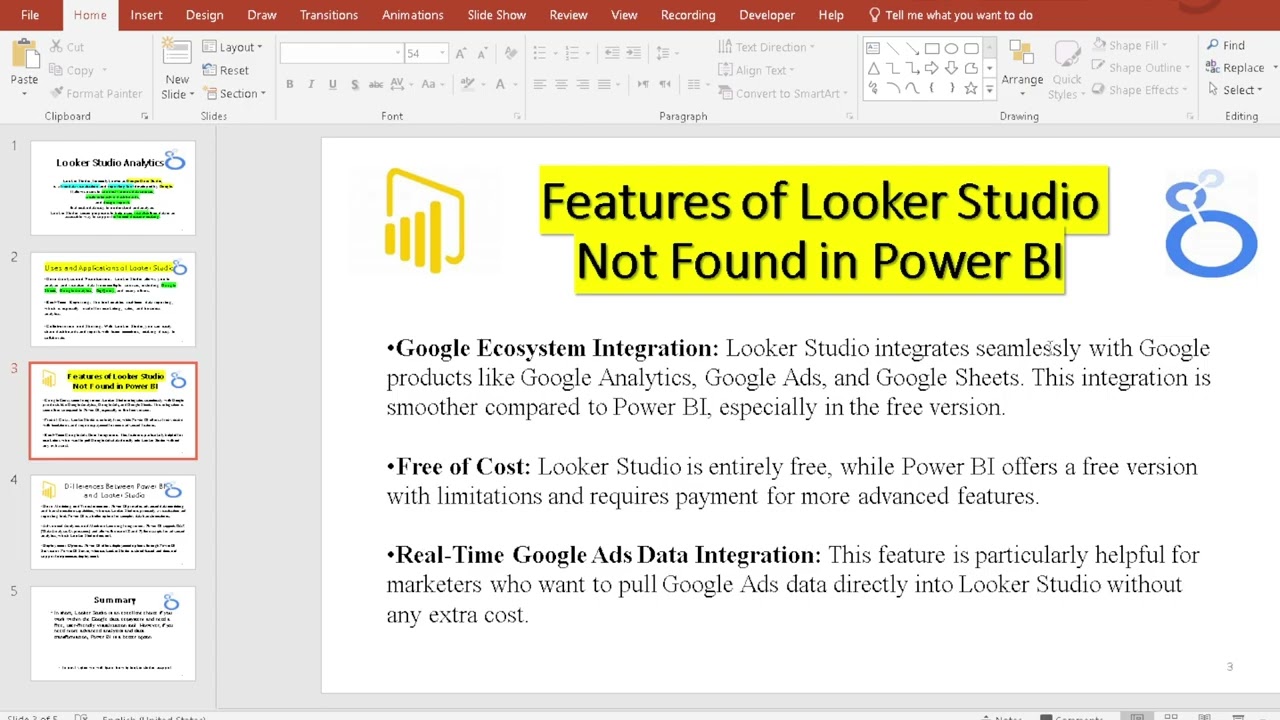Click the Paste clipboard icon
This screenshot has height=720, width=1280.
pos(24,55)
